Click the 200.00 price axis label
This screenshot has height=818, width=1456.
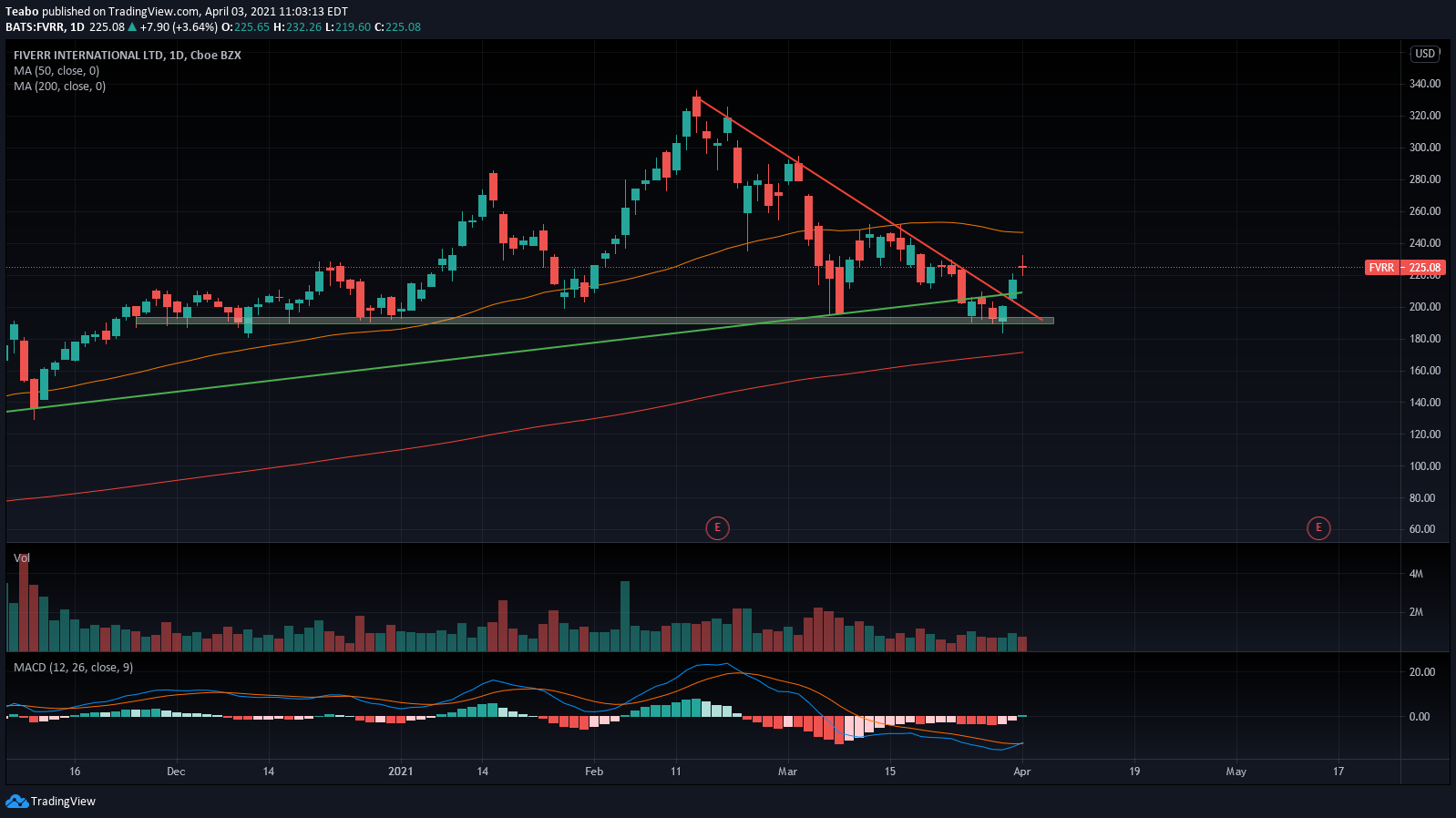click(x=1425, y=307)
